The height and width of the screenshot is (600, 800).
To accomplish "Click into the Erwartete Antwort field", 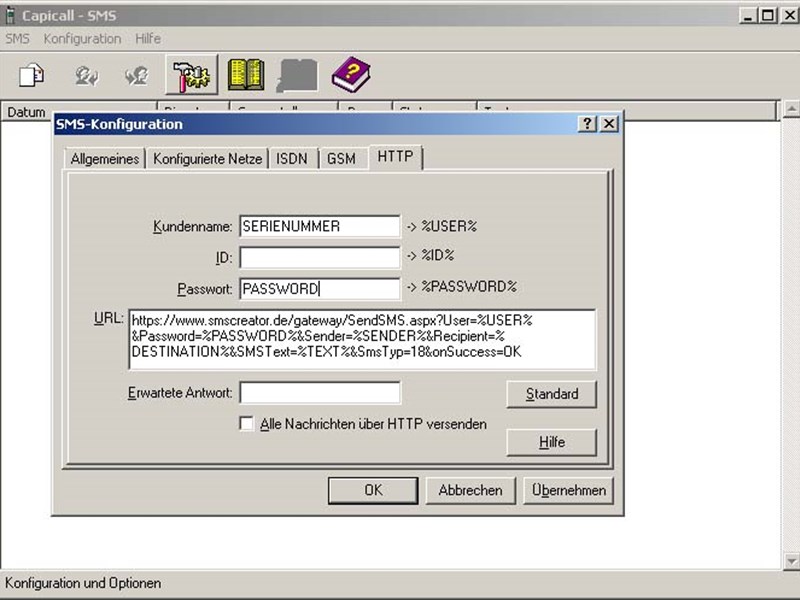I will tap(320, 393).
